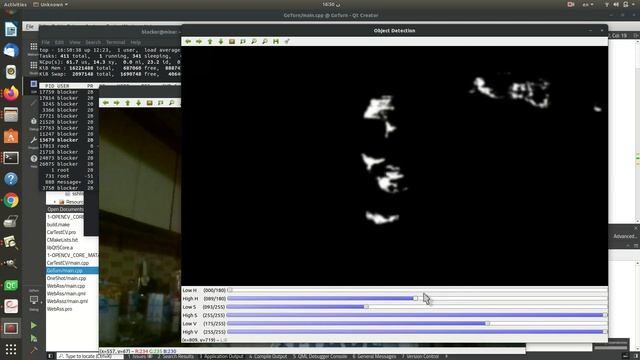Pan down in Object Detection toolbar
Image resolution: width=640 pixels, height=360 pixels.
tap(221, 42)
